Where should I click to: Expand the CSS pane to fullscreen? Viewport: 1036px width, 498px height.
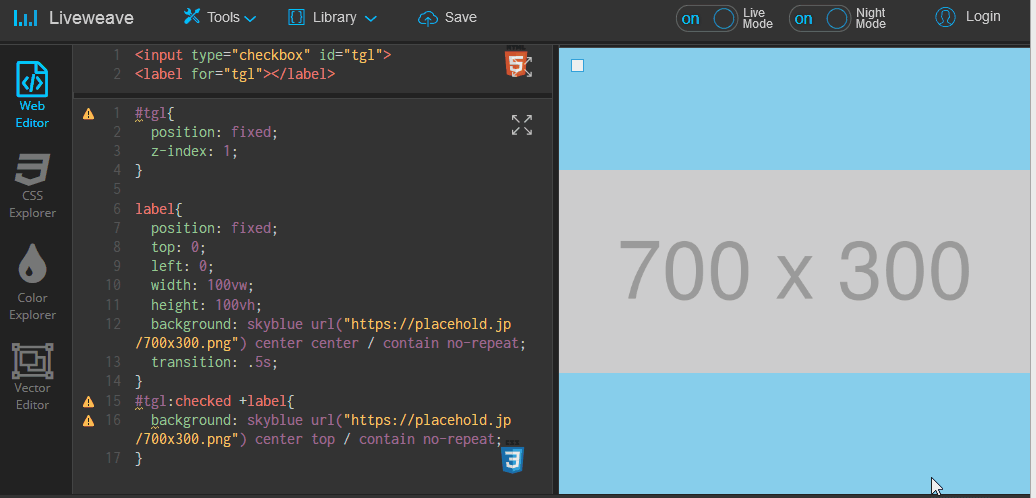tap(521, 125)
